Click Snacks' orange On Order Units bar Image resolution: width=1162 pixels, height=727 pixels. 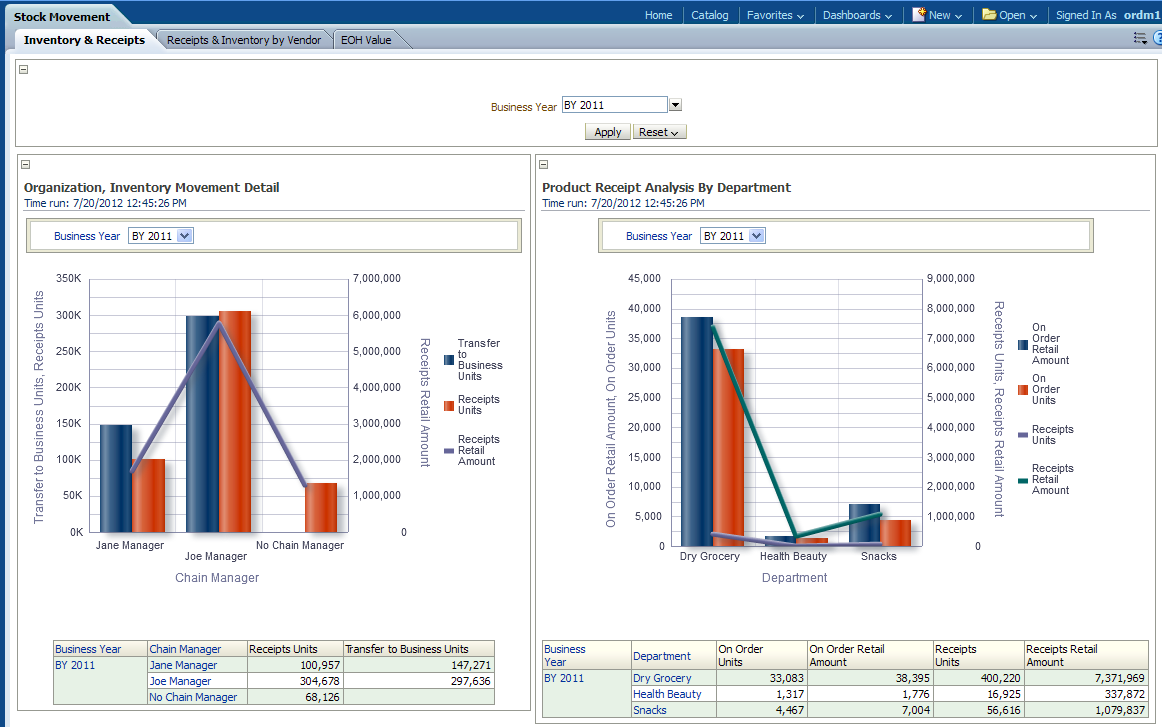[x=896, y=534]
